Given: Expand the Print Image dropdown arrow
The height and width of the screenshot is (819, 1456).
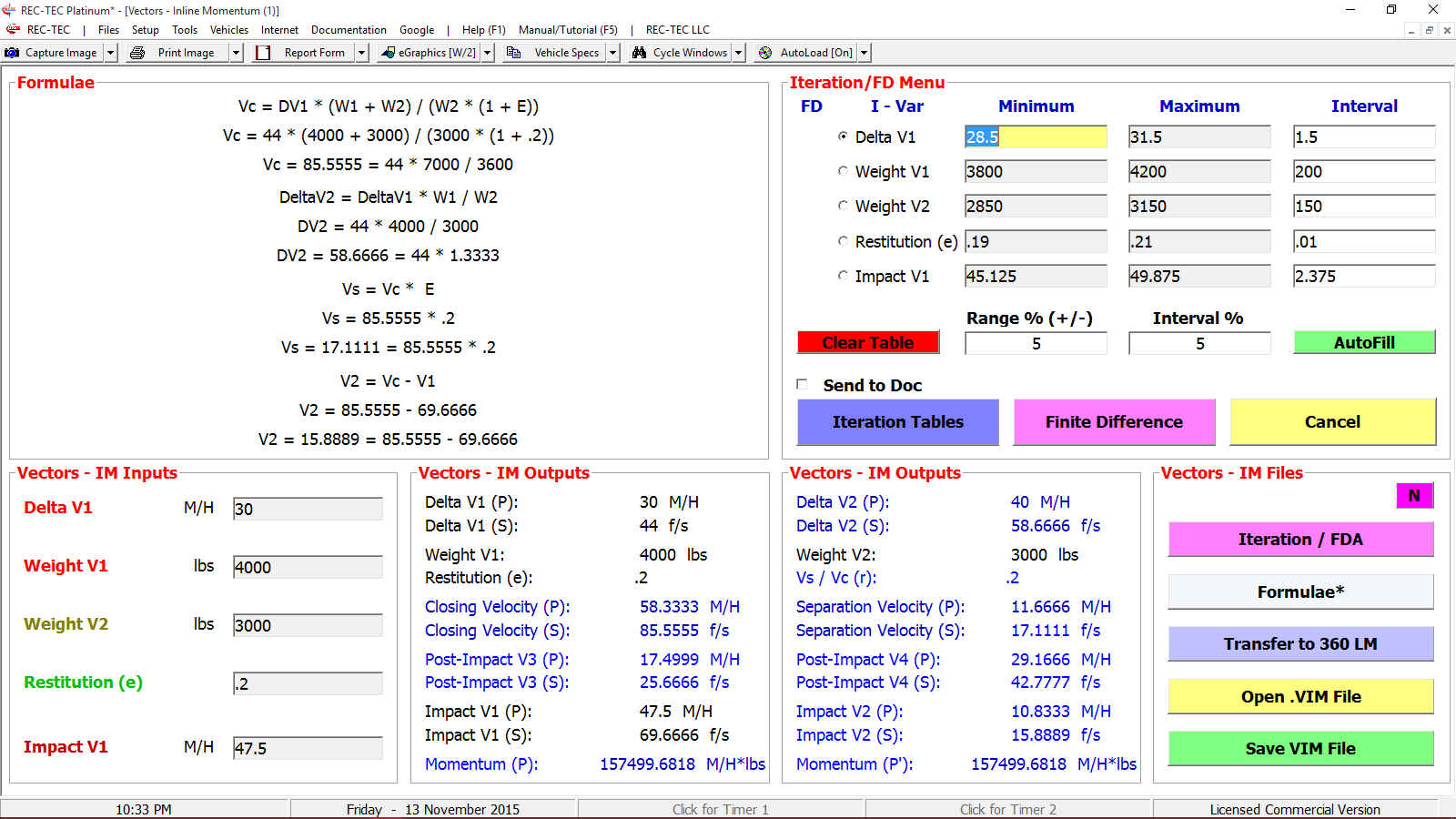Looking at the screenshot, I should [236, 53].
